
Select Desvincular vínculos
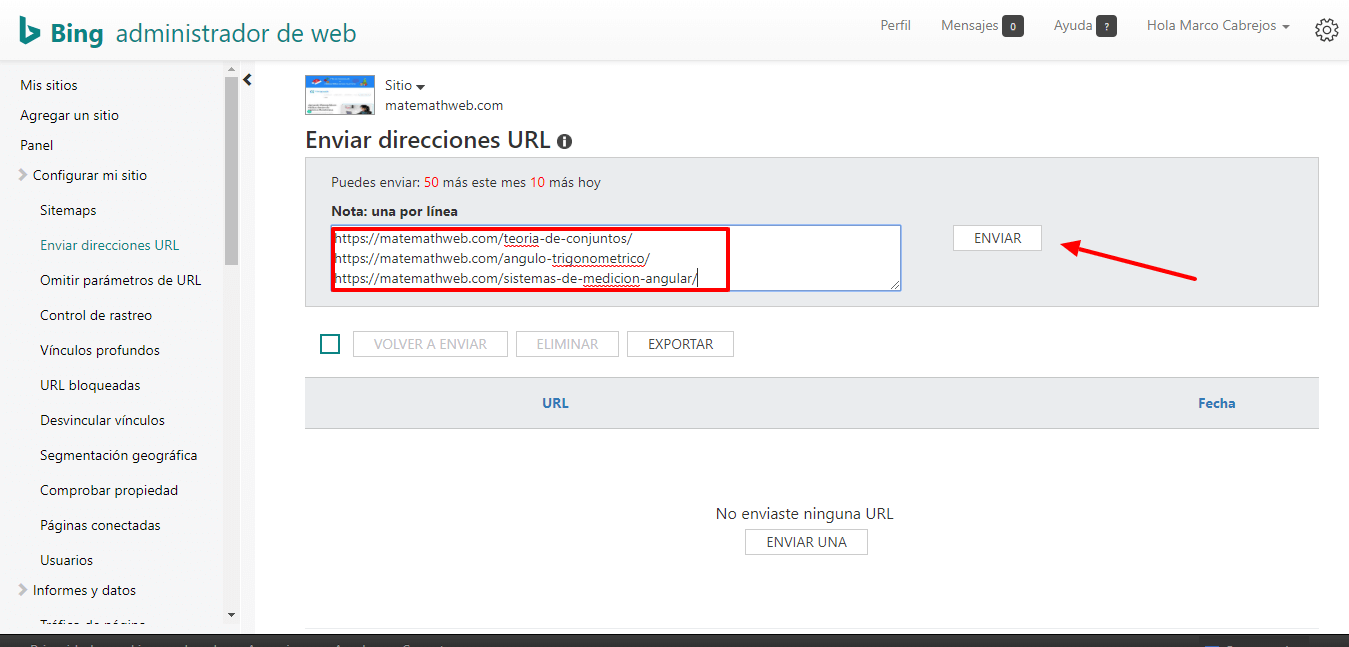pos(102,420)
